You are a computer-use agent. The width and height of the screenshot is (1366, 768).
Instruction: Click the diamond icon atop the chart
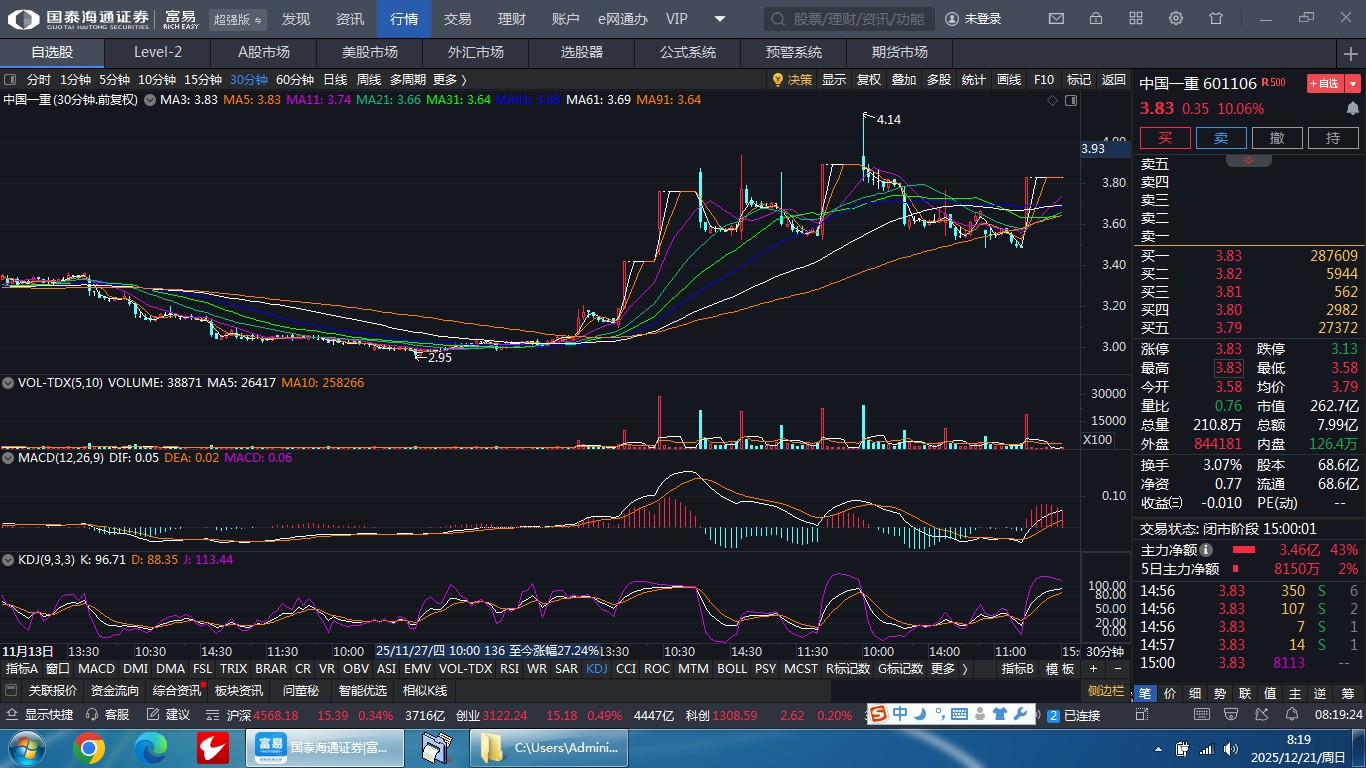1052,100
